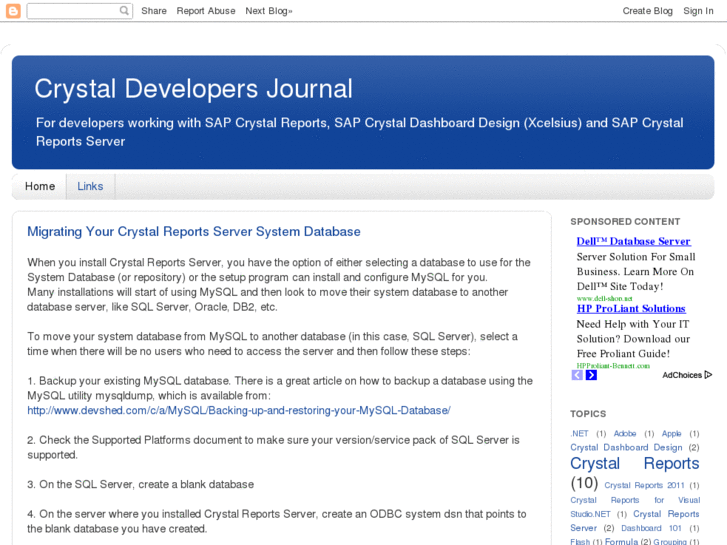This screenshot has width=727, height=545.
Task: Click the Create Blog link
Action: point(647,11)
